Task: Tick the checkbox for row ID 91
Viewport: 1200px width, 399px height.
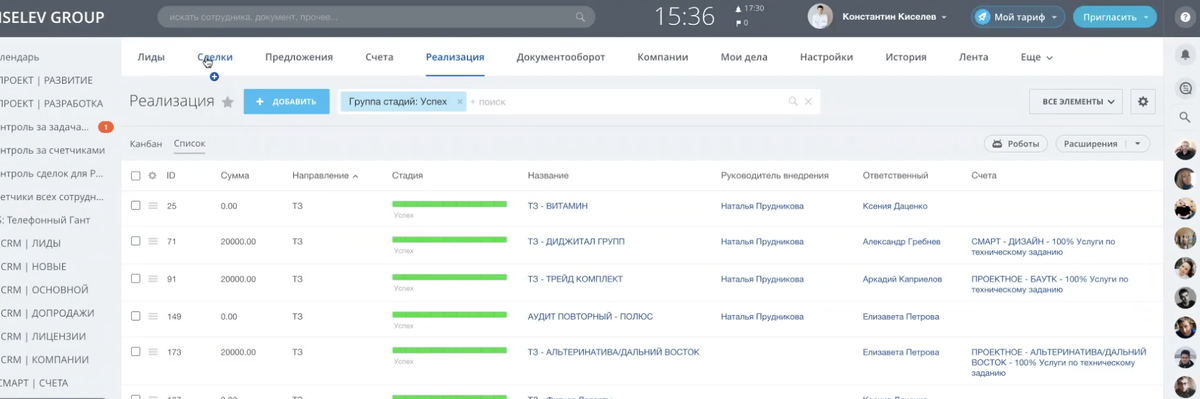Action: click(x=136, y=279)
